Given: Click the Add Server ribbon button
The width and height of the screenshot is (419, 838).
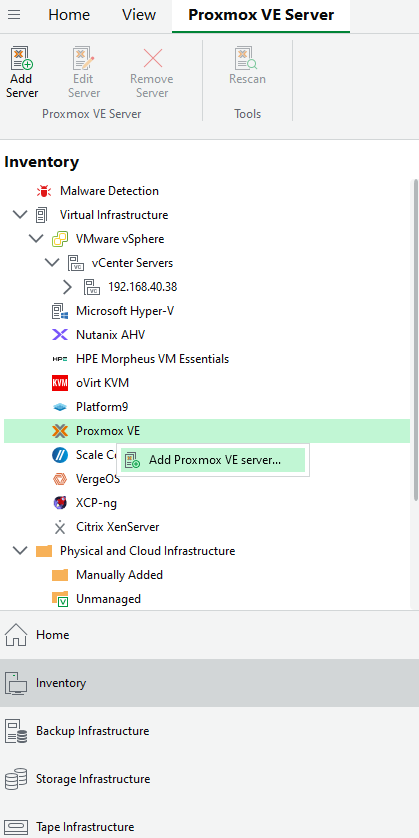Looking at the screenshot, I should pyautogui.click(x=22, y=73).
